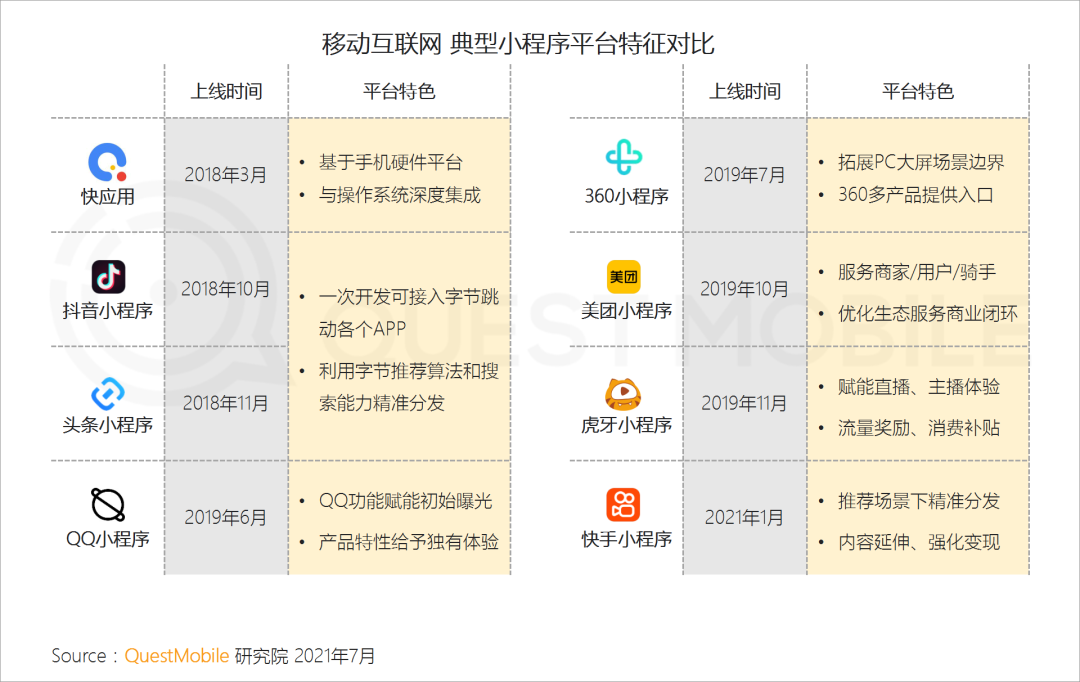Click the date cell 2019年7月

pyautogui.click(x=745, y=175)
